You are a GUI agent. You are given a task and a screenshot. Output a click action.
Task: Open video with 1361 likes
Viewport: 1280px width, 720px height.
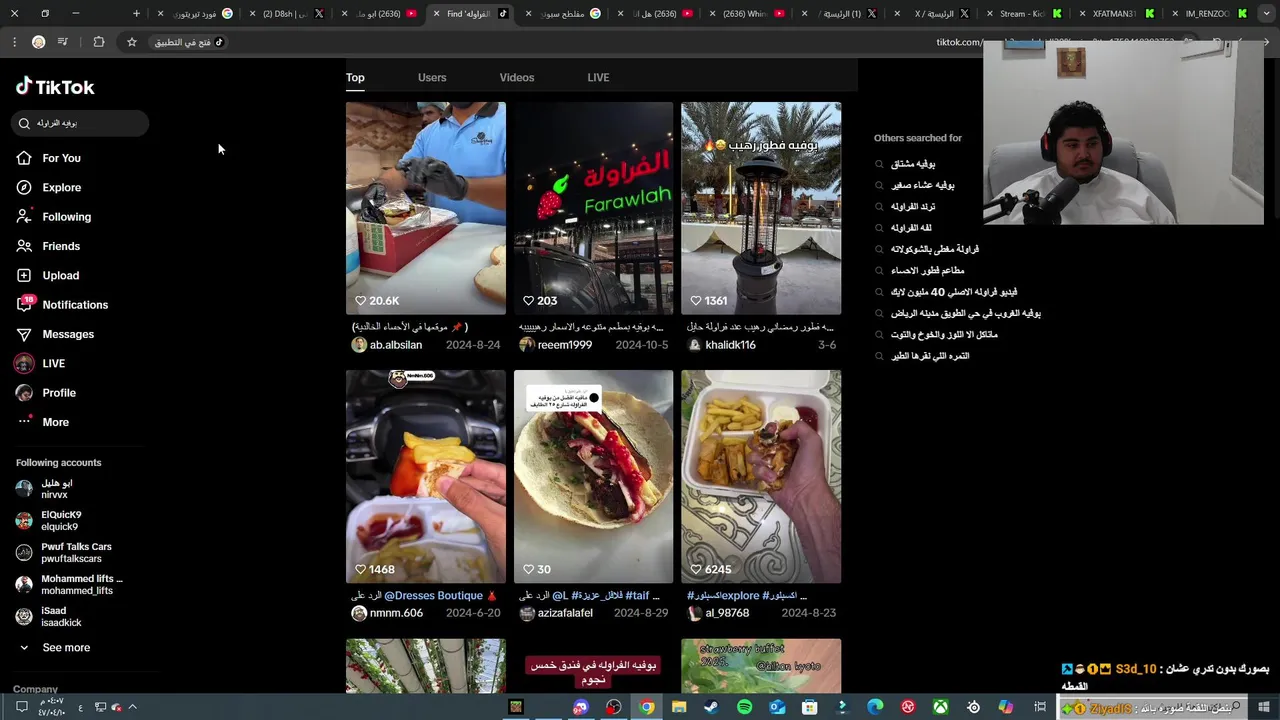click(761, 208)
